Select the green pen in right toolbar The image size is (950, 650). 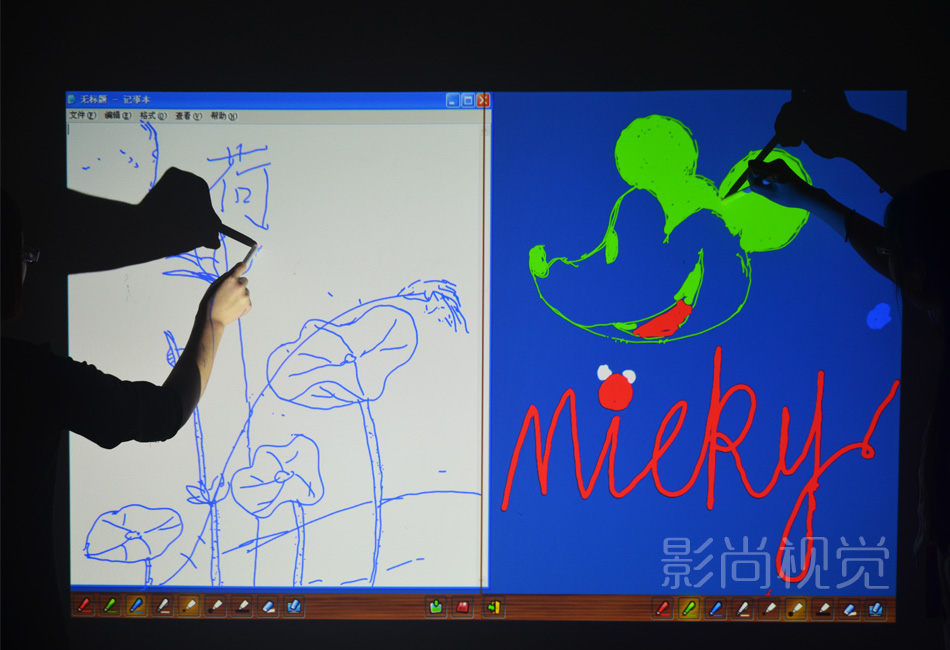pyautogui.click(x=689, y=608)
